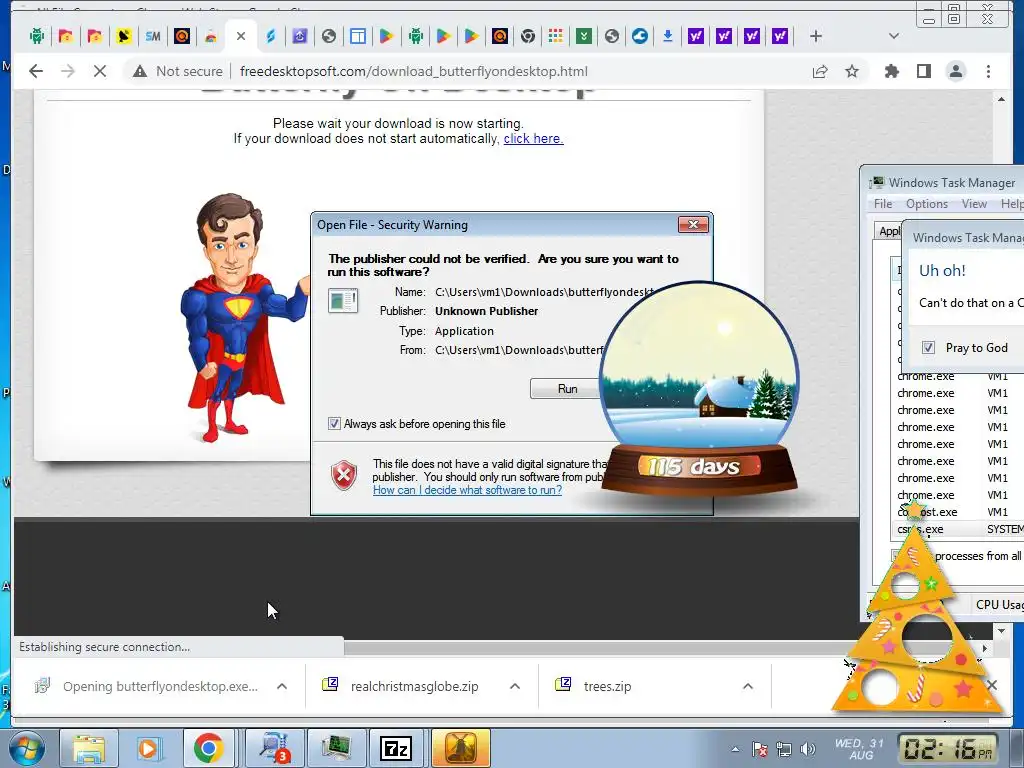Switch to the blue layout window tab
This screenshot has height=768, width=1024.
(x=358, y=36)
